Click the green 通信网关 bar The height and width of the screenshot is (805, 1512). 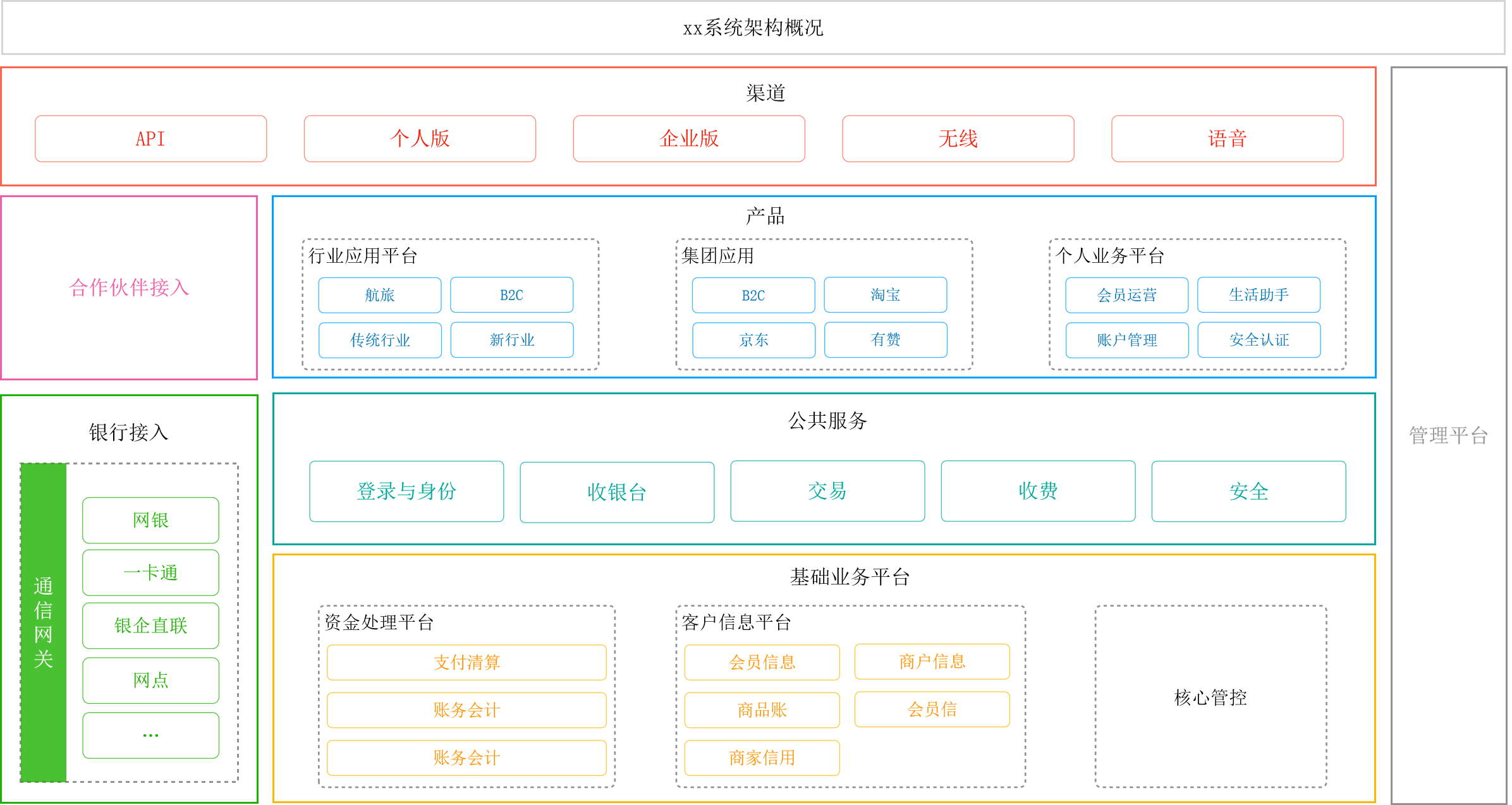pyautogui.click(x=44, y=622)
